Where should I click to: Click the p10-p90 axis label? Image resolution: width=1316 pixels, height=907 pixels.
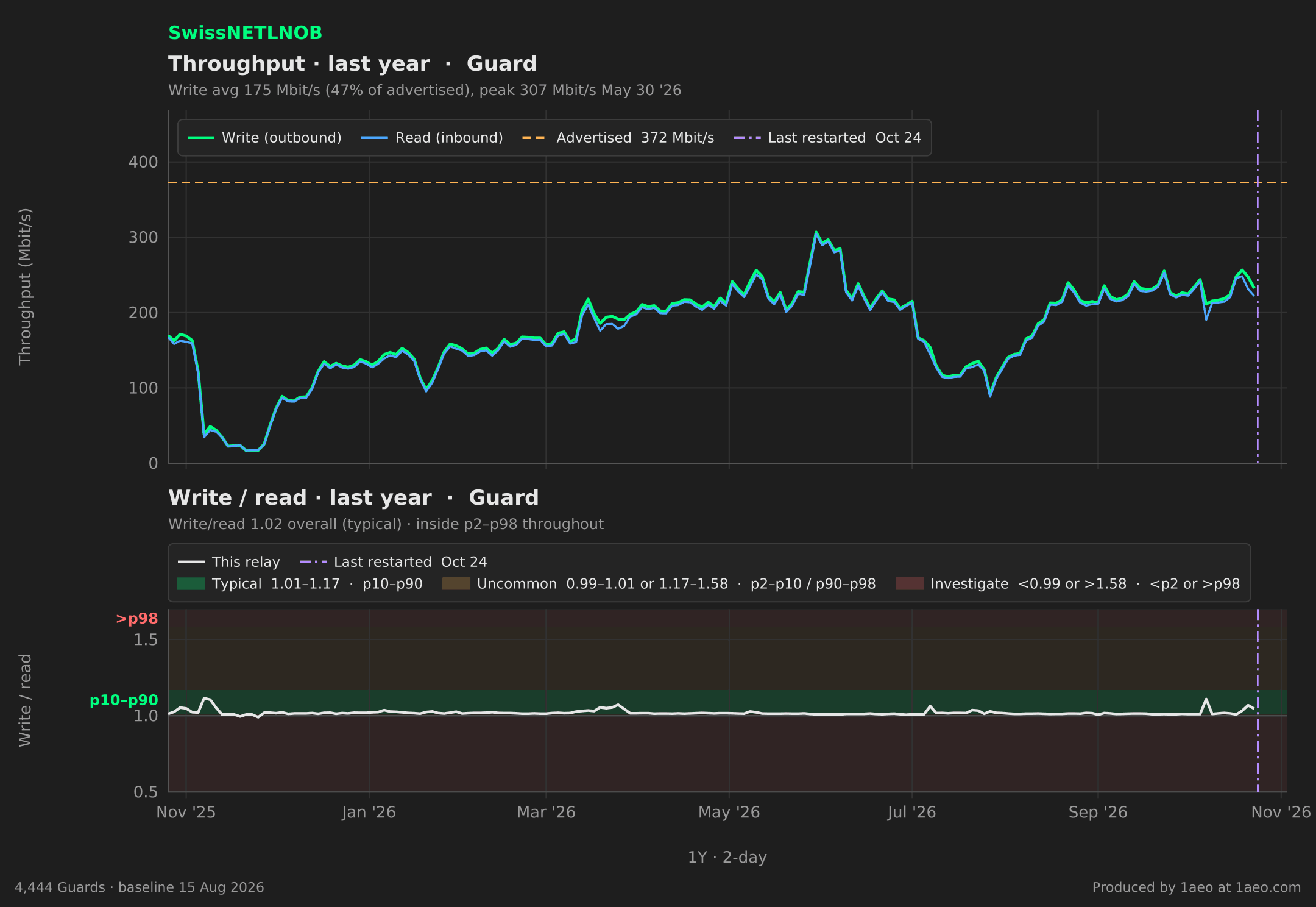click(124, 700)
